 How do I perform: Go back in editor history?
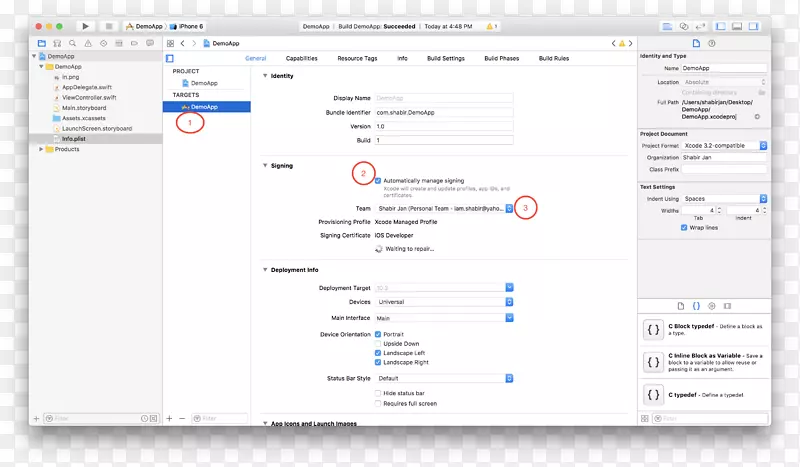(x=183, y=43)
